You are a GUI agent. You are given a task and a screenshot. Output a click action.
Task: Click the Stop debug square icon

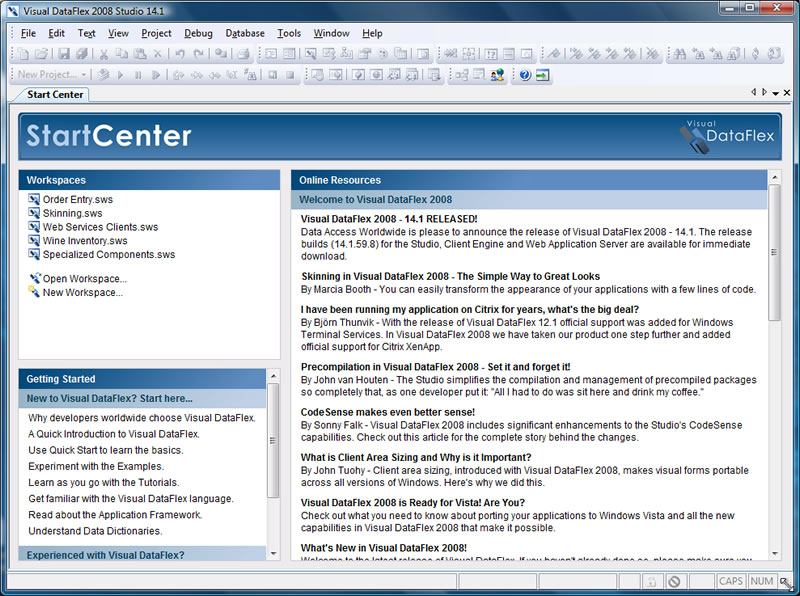[x=290, y=75]
